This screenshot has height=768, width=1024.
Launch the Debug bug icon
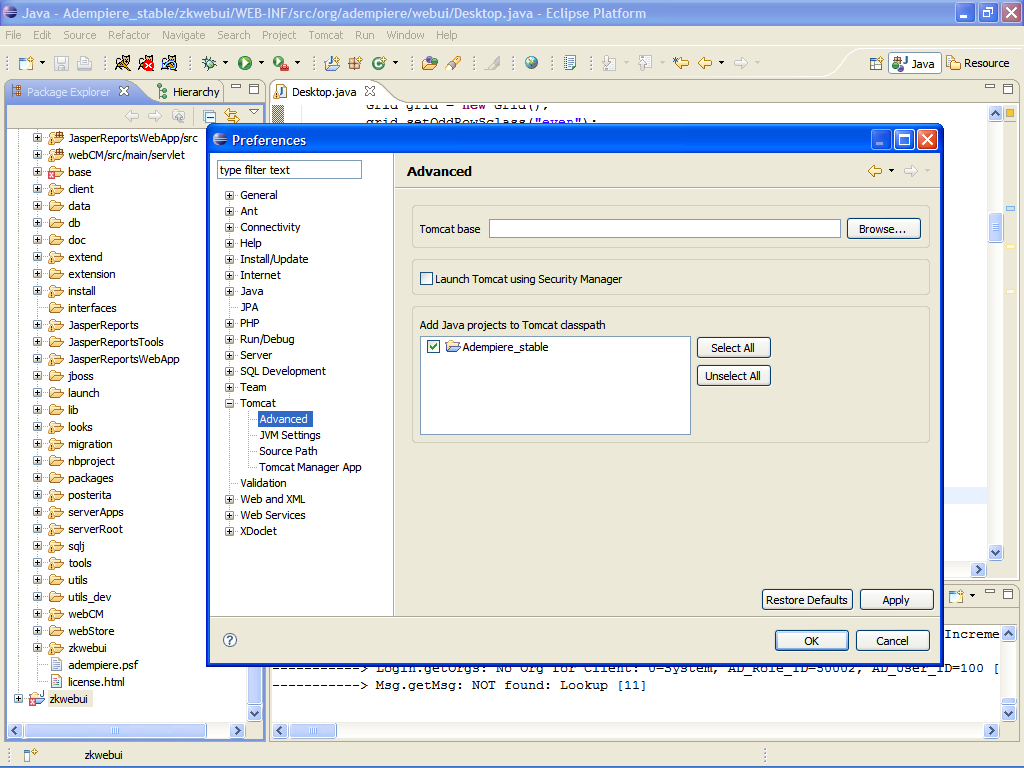[209, 63]
